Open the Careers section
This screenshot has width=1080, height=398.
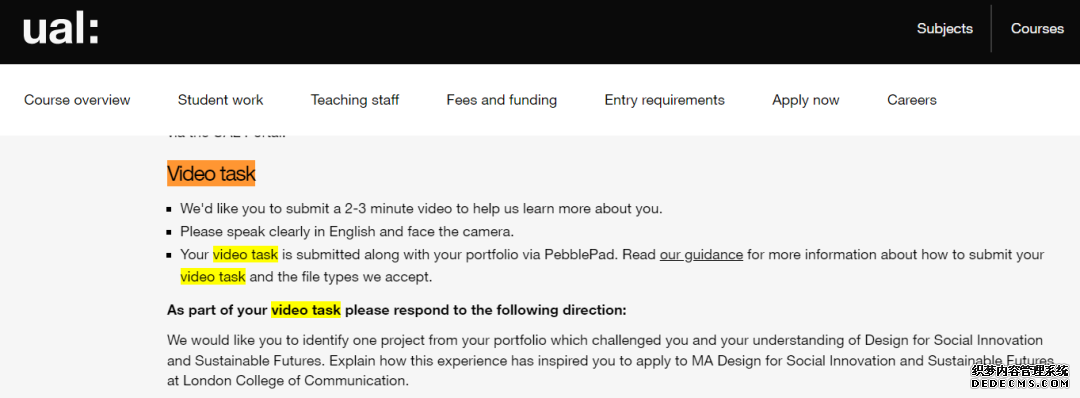click(x=912, y=100)
